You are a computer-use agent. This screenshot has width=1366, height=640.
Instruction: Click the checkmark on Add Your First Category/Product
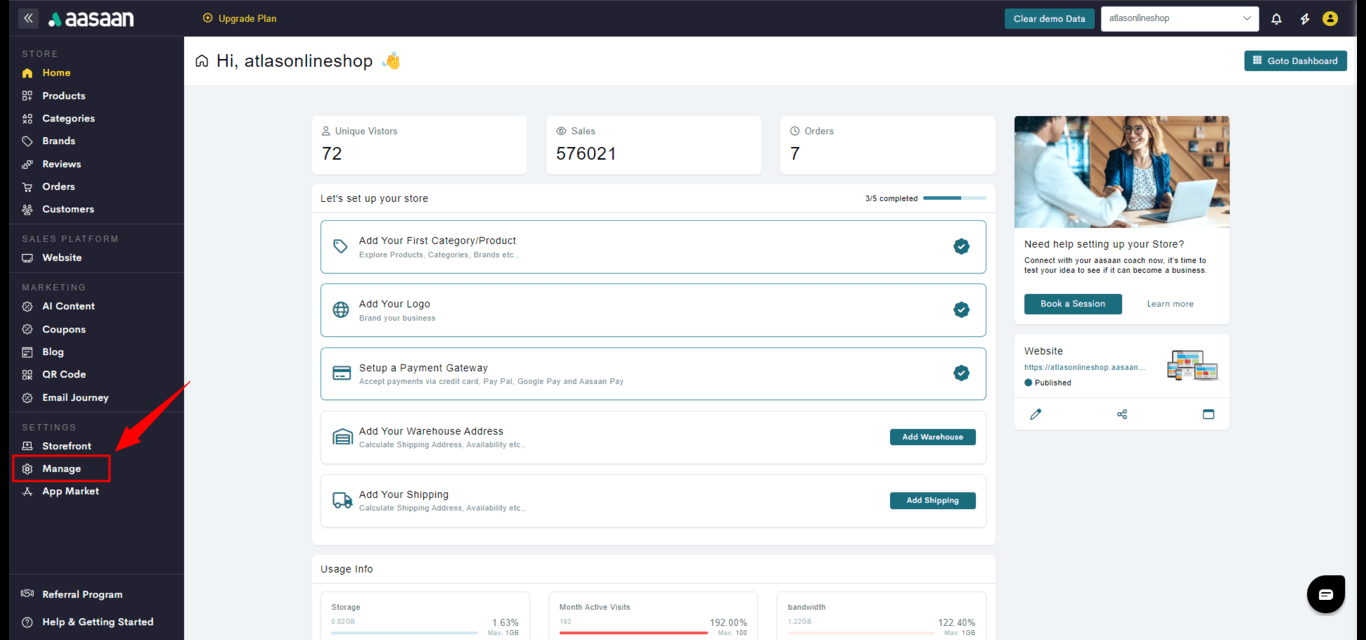[961, 246]
